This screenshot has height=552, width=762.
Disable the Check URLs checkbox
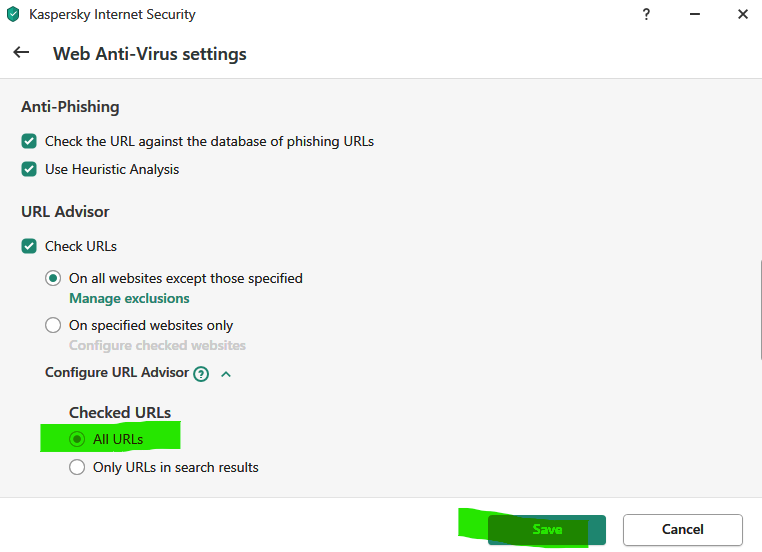(30, 246)
